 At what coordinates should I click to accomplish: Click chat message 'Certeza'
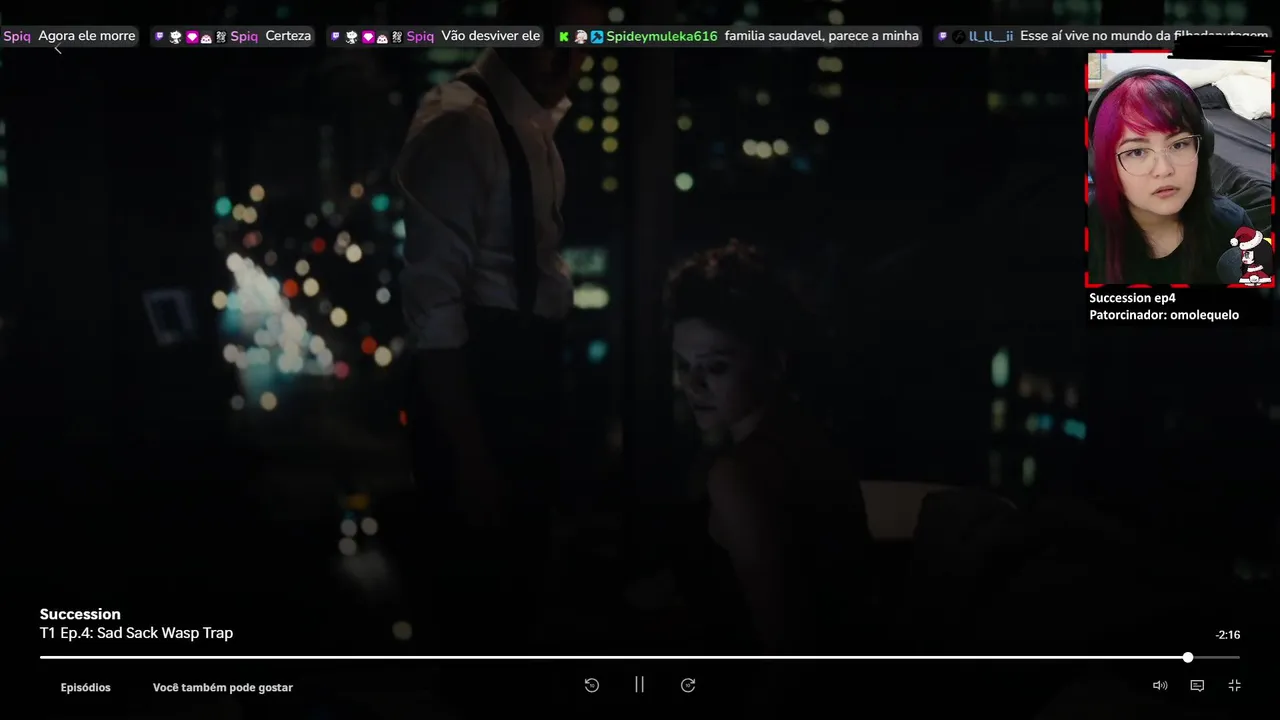pos(288,36)
